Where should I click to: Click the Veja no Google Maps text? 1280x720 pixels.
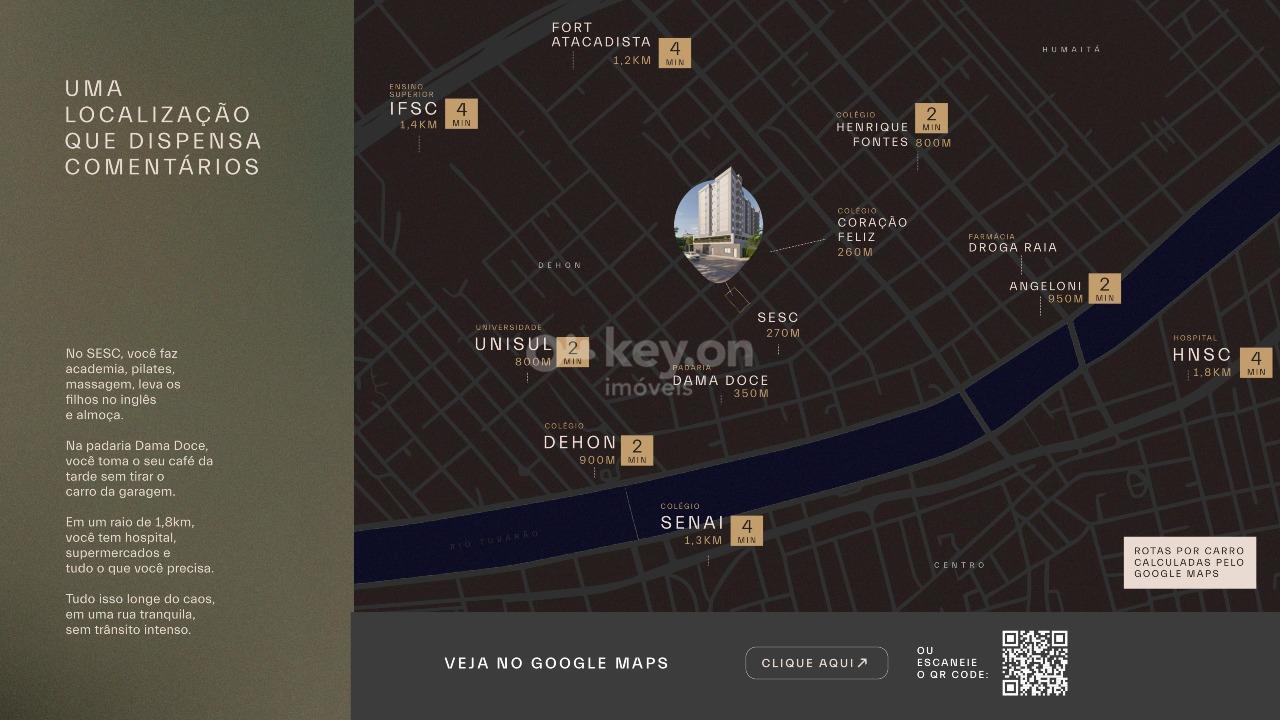pos(556,663)
